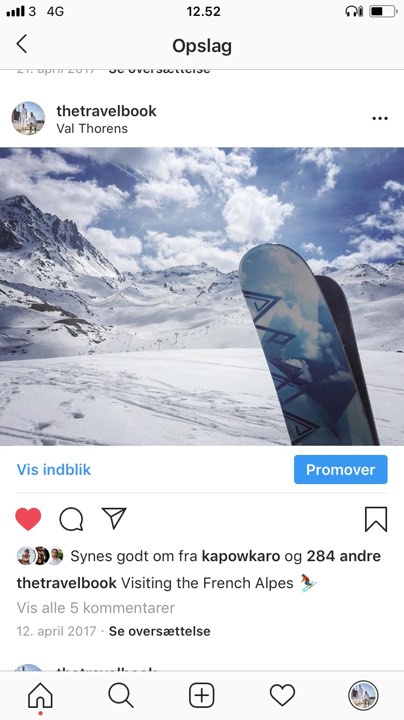Open the three-dot post options menu
The height and width of the screenshot is (720, 404).
380,118
